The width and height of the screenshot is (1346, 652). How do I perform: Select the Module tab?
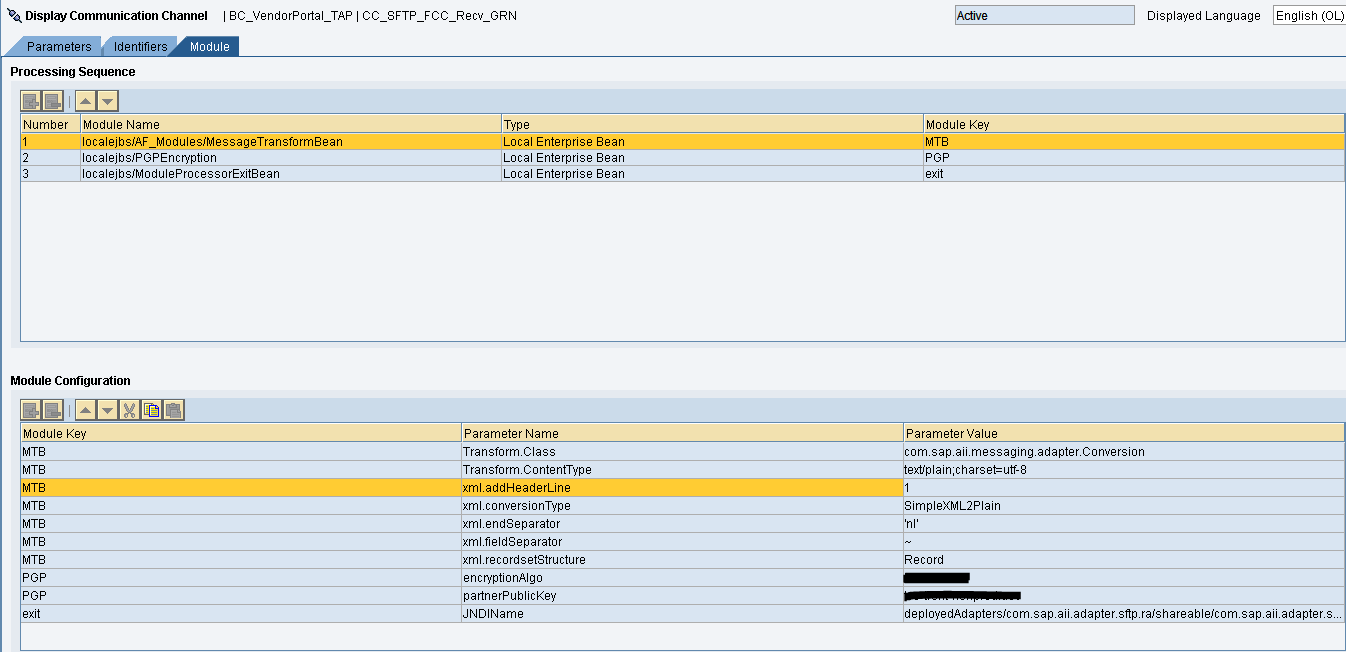210,47
